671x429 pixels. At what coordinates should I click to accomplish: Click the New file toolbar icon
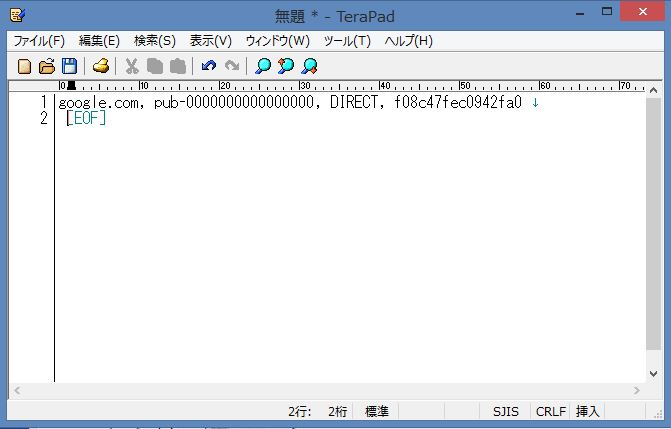click(24, 66)
